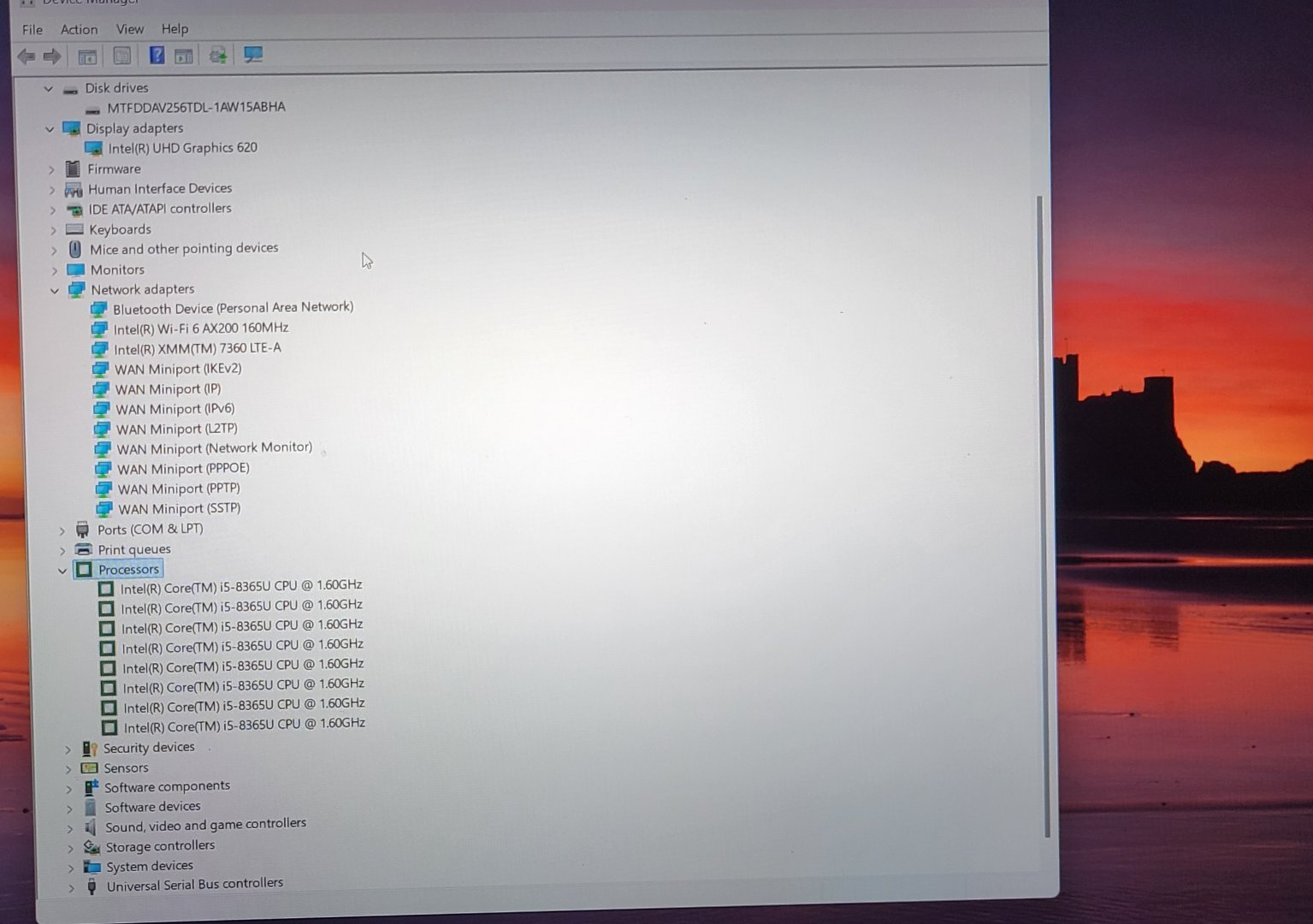Image resolution: width=1313 pixels, height=924 pixels.
Task: Open the Action menu
Action: [79, 29]
